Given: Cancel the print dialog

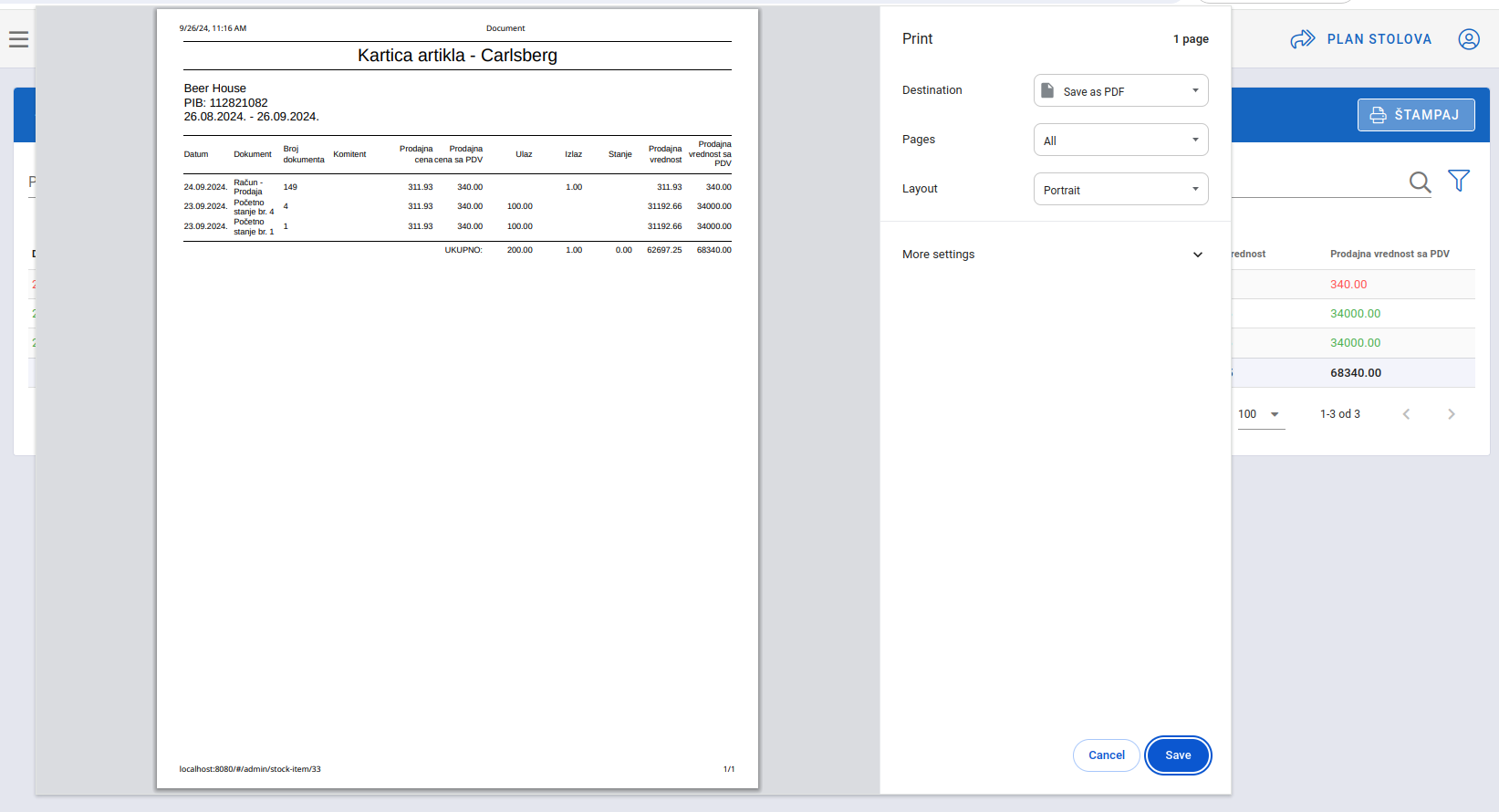Looking at the screenshot, I should coord(1106,755).
